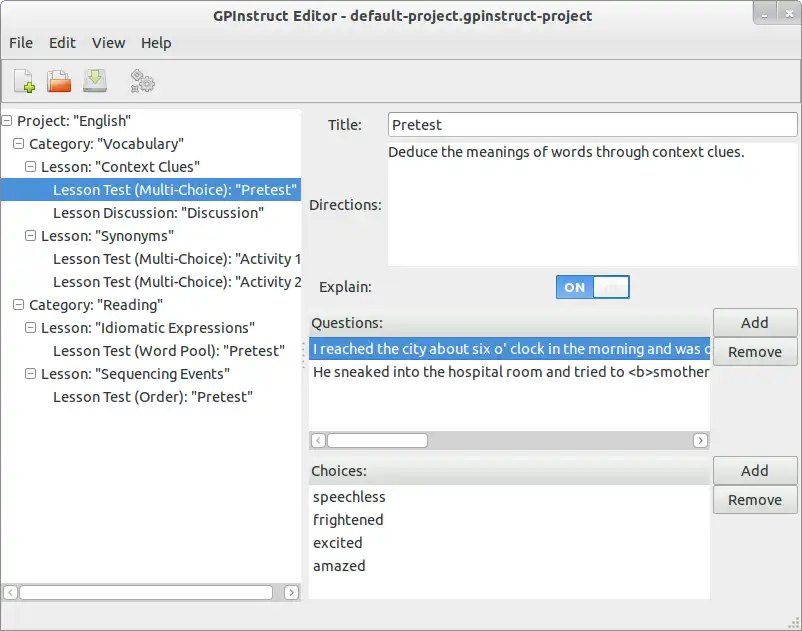Screen dimensions: 802x631
Task: Remove the selected question with the Questions Remove button
Action: click(755, 352)
